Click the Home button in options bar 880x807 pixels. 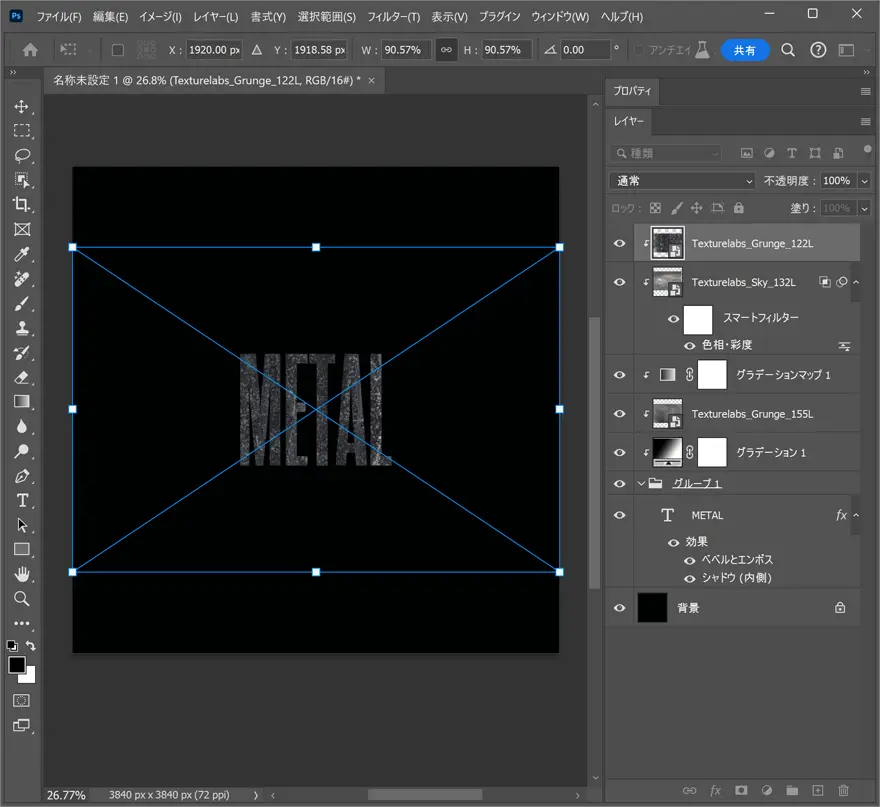30,50
